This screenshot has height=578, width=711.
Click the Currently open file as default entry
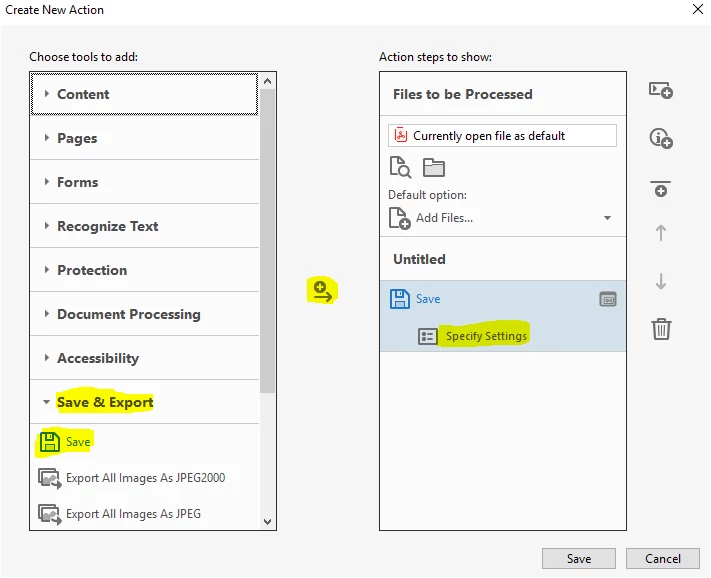point(502,136)
